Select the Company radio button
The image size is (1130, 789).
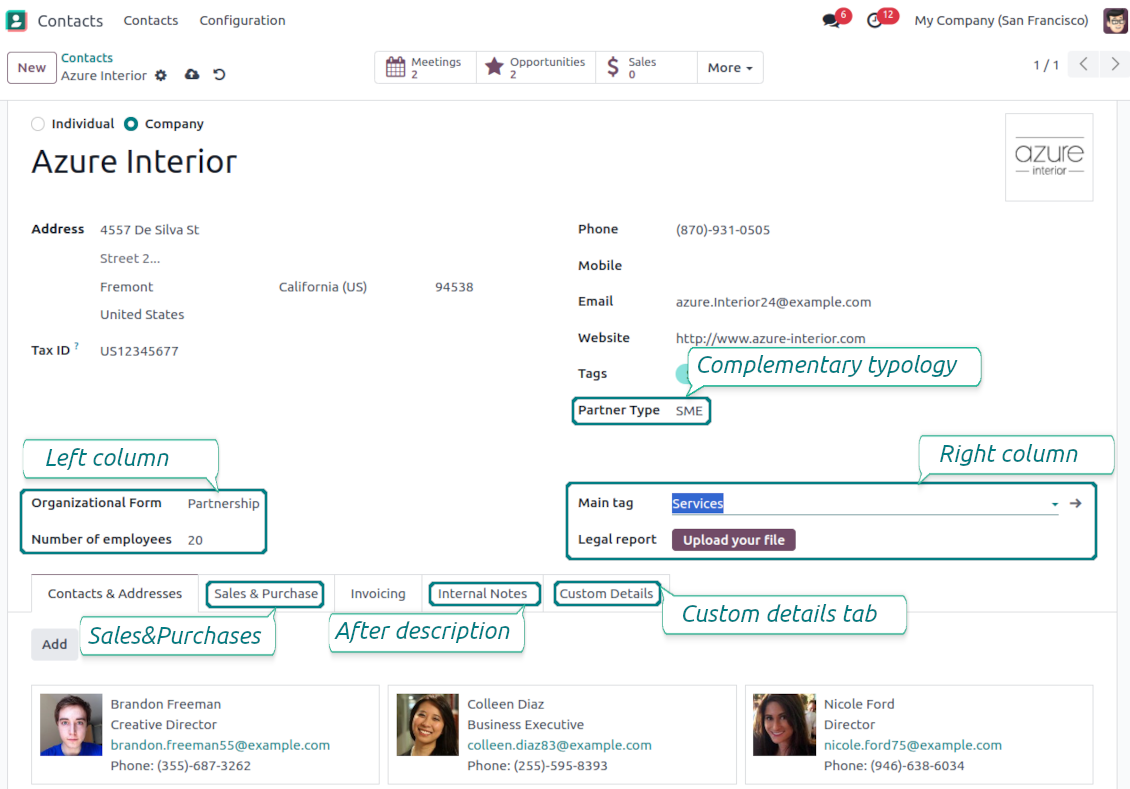130,124
